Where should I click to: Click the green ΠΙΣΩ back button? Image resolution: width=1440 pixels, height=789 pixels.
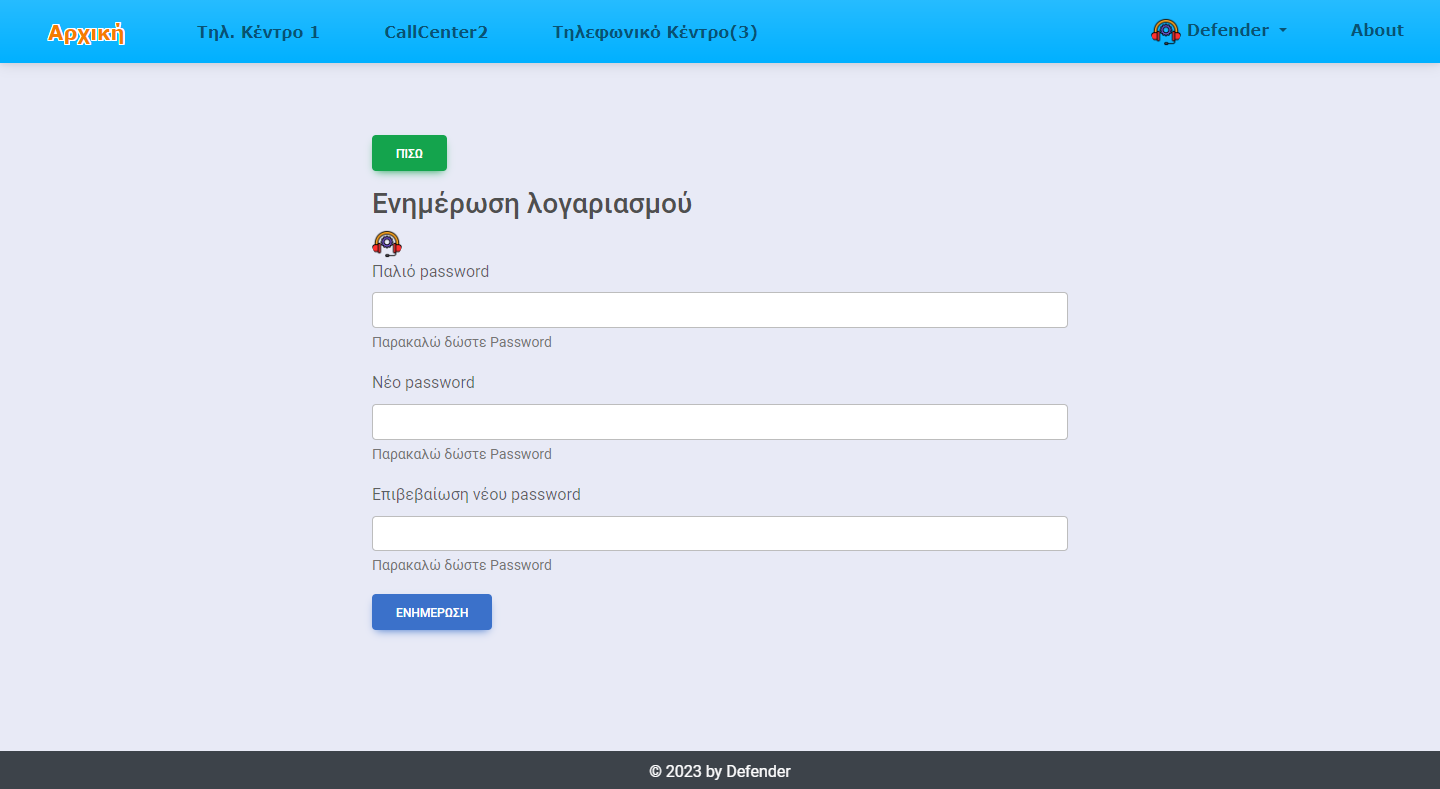tap(409, 153)
